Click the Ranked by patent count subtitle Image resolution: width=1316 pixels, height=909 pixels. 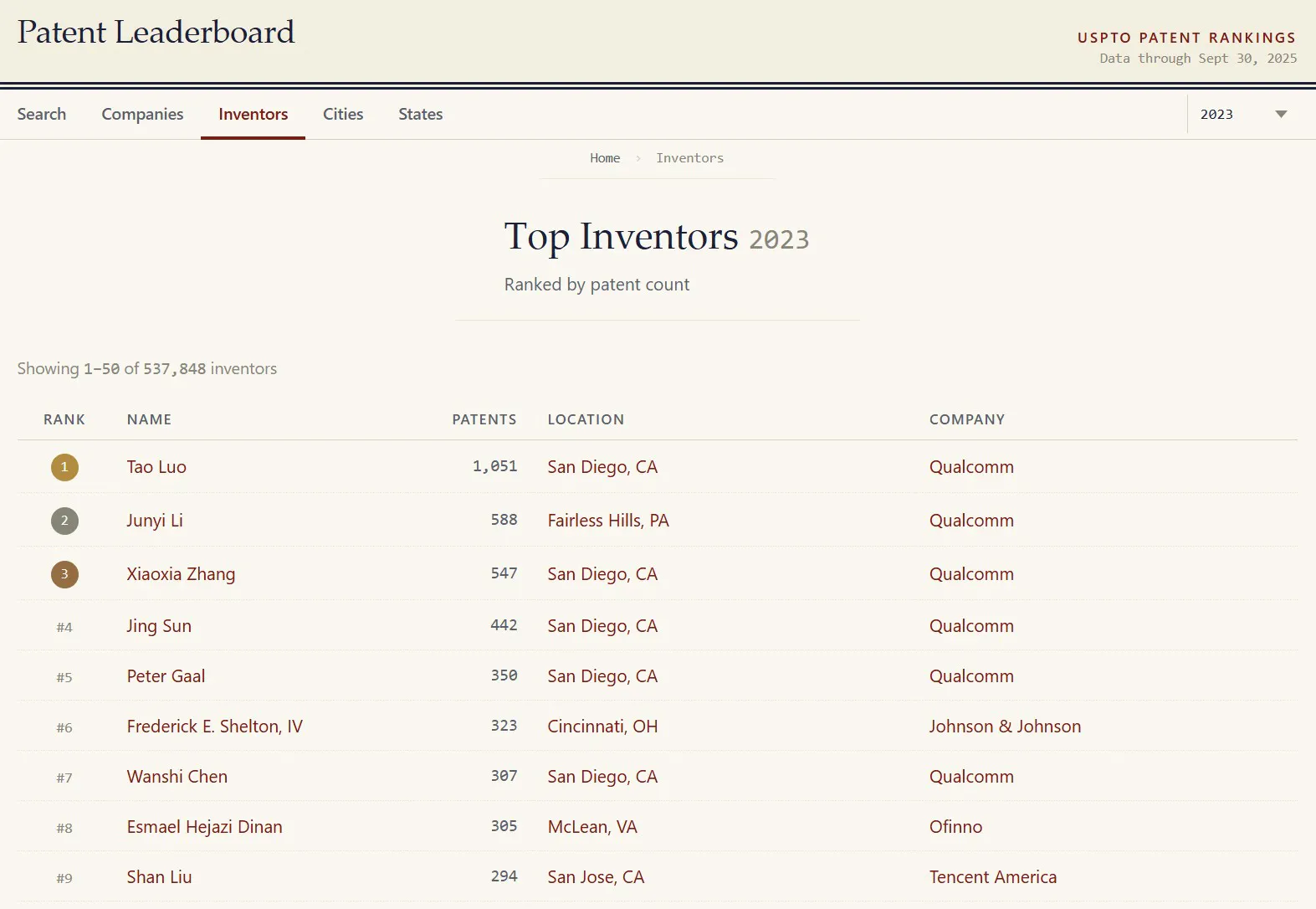pyautogui.click(x=597, y=285)
